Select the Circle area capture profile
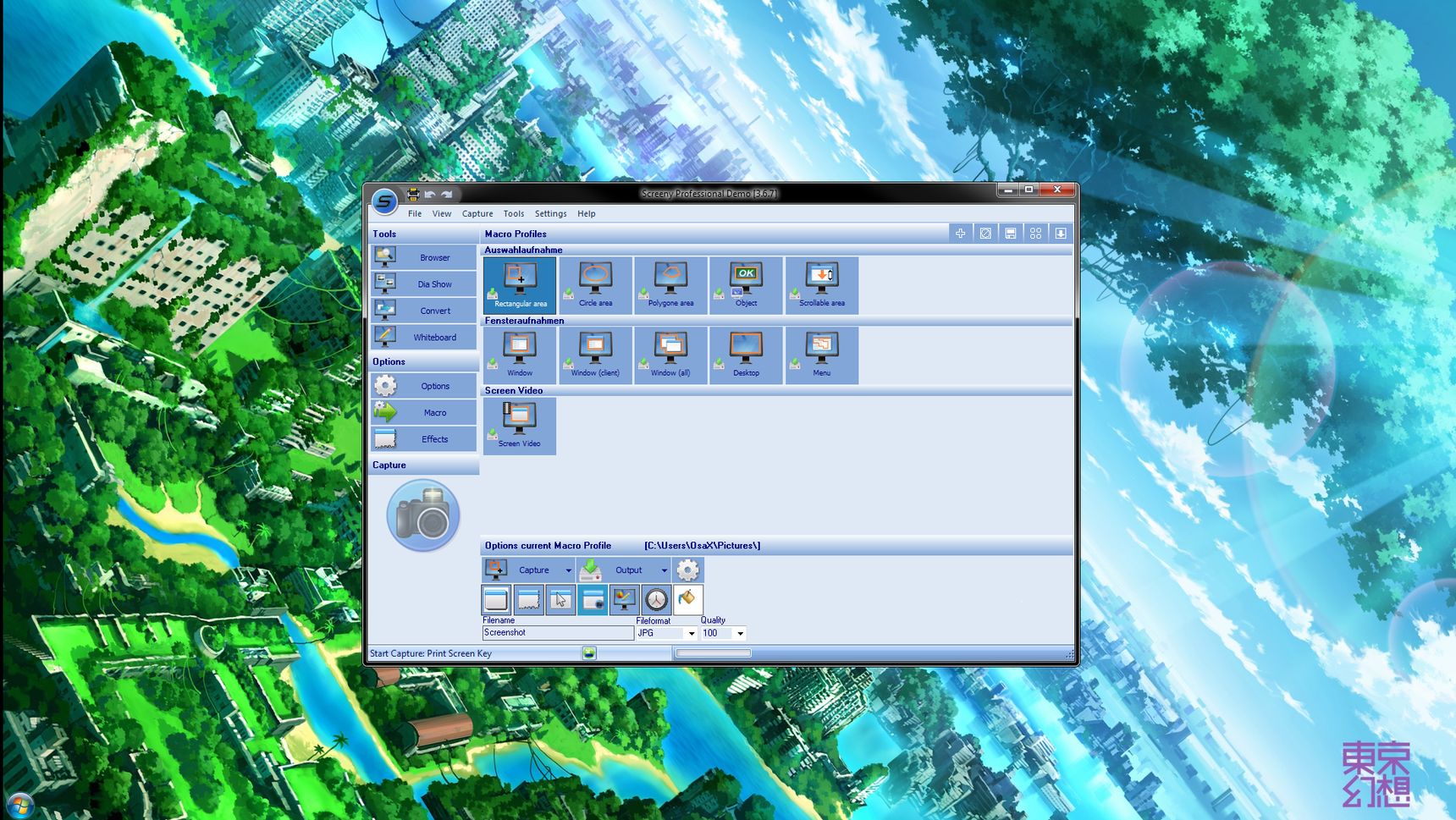 pos(595,285)
